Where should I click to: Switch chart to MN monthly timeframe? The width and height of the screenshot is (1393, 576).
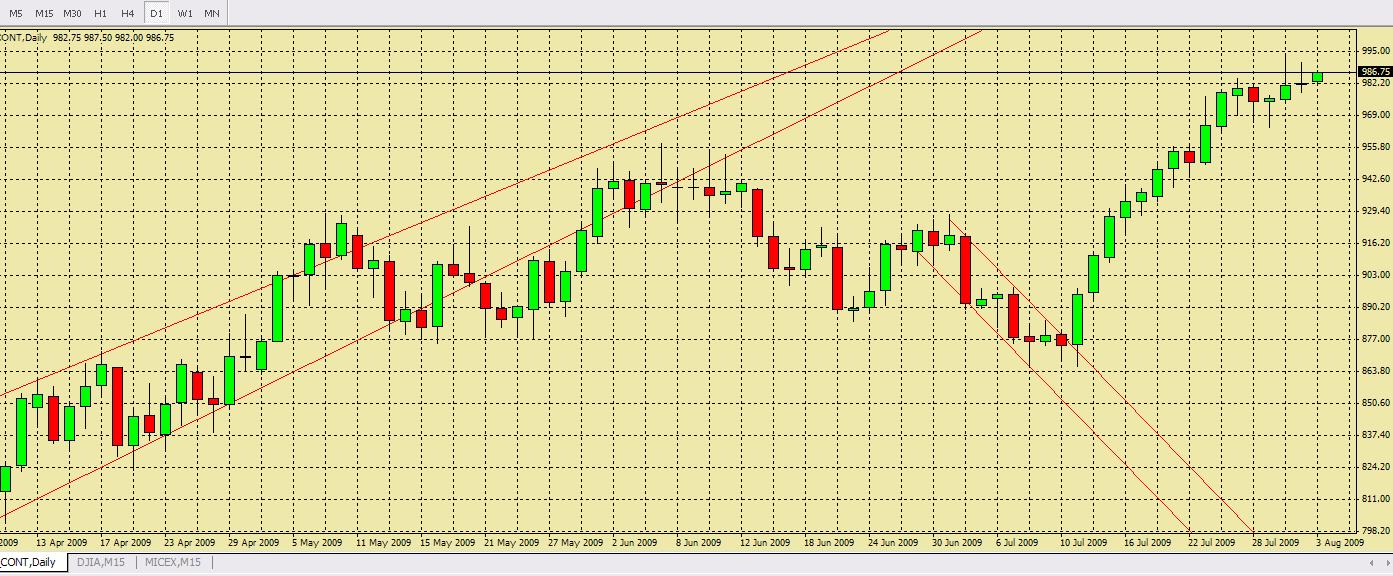[x=212, y=13]
